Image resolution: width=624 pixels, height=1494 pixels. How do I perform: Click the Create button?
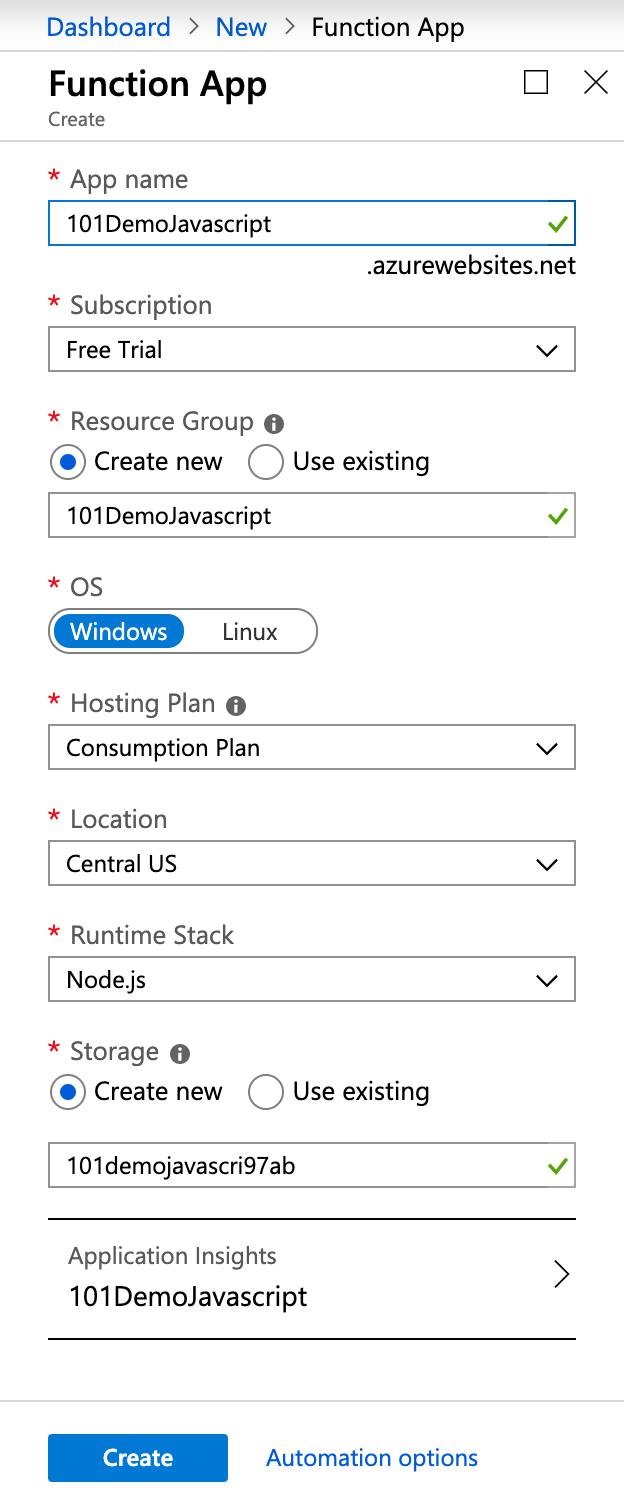pos(138,1458)
